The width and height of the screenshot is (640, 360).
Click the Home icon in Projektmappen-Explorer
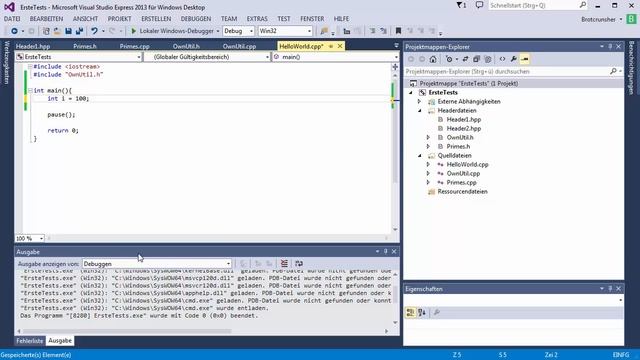point(433,59)
